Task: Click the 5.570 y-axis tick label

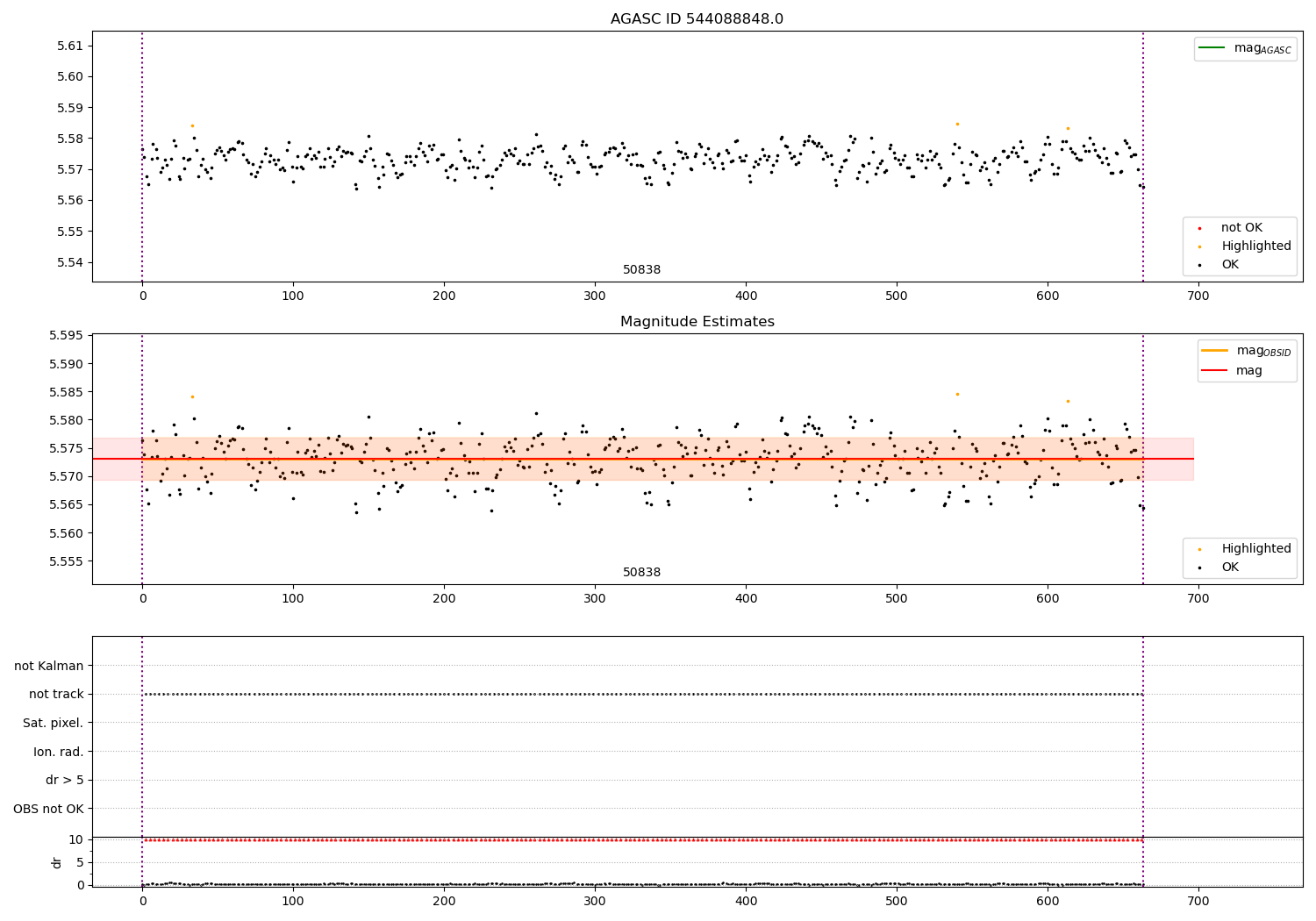Action: click(x=67, y=476)
